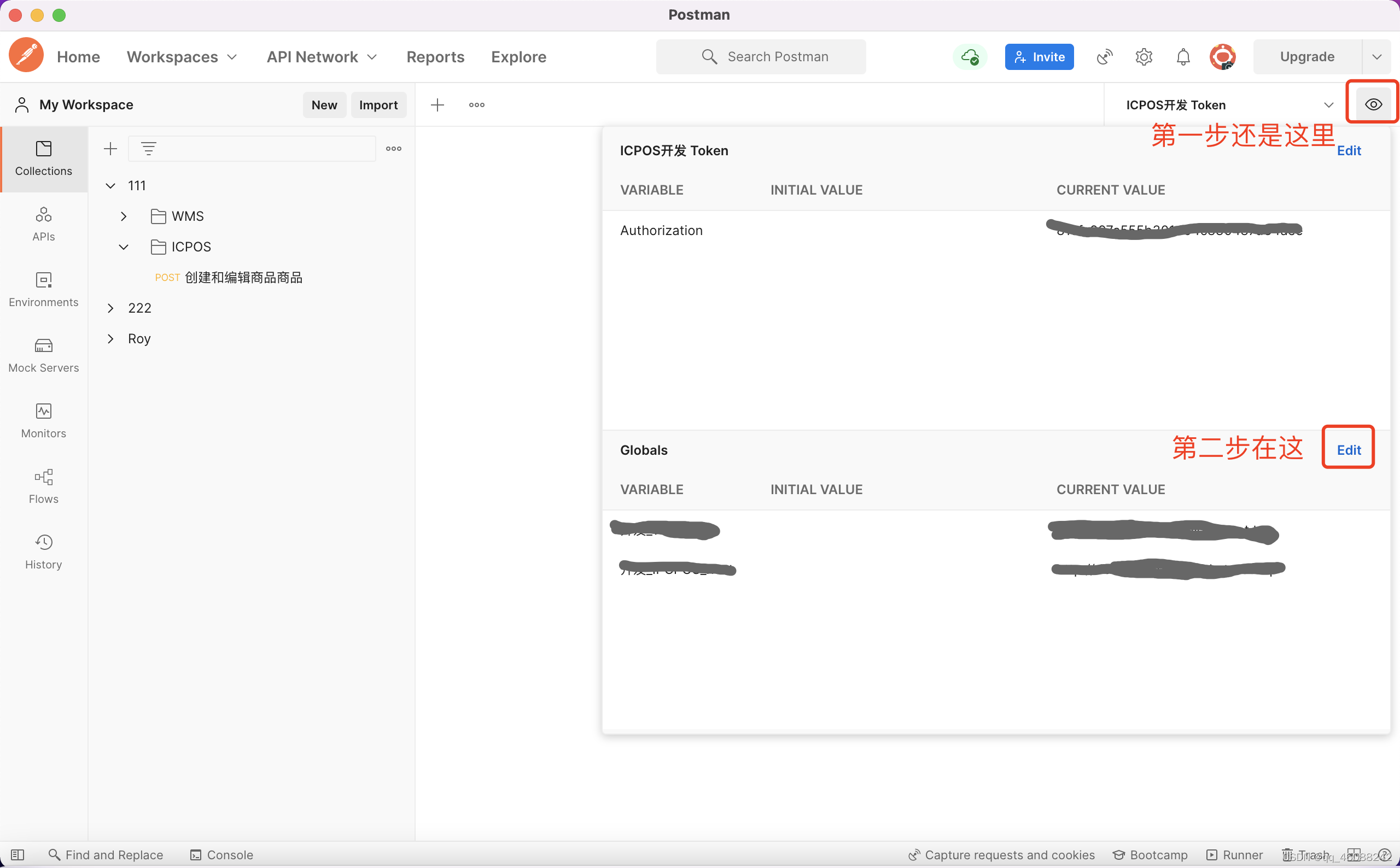The height and width of the screenshot is (868, 1400).
Task: Open the APIs sidebar panel
Action: point(44,224)
